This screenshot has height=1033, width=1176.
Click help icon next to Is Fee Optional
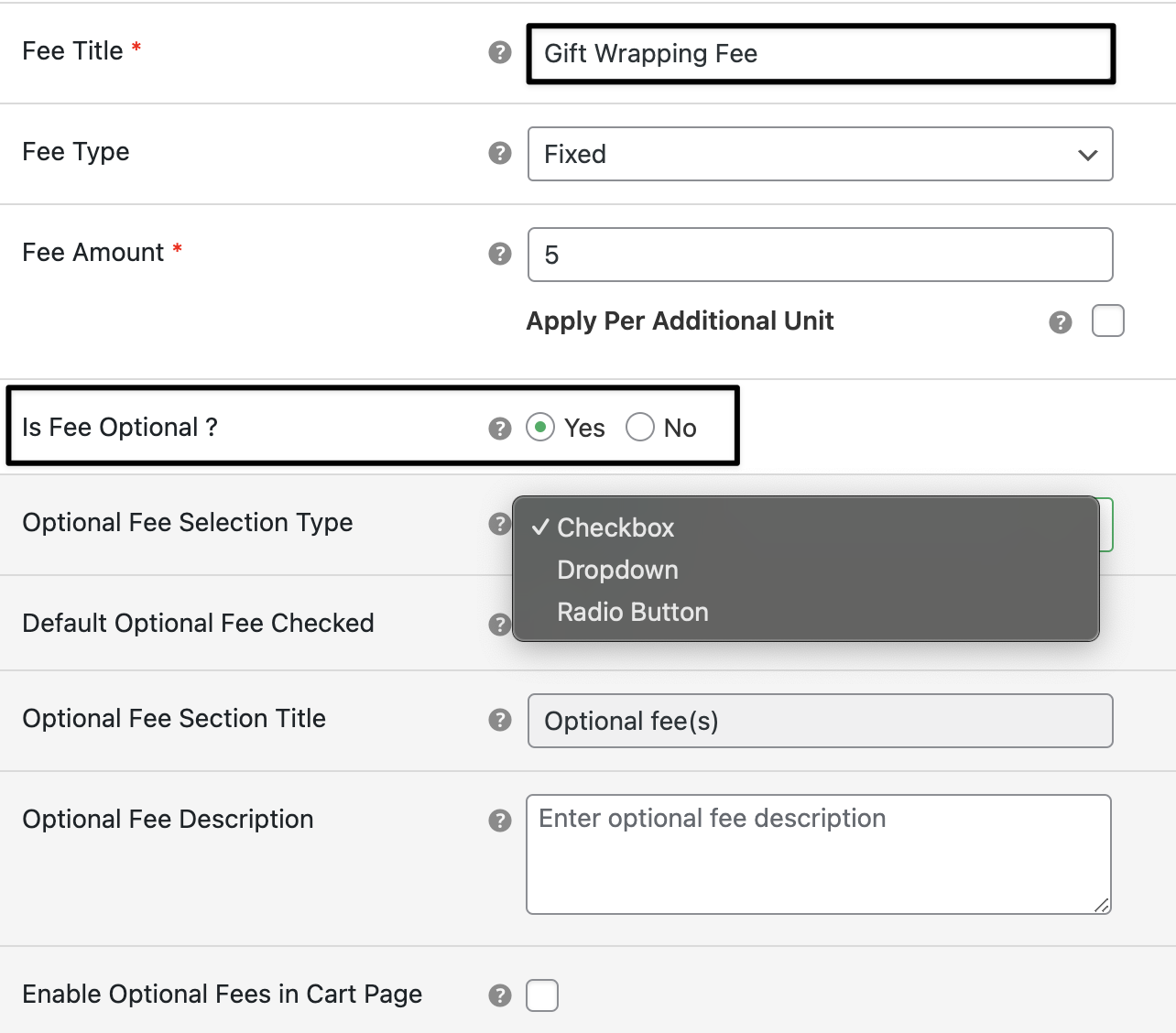(499, 429)
